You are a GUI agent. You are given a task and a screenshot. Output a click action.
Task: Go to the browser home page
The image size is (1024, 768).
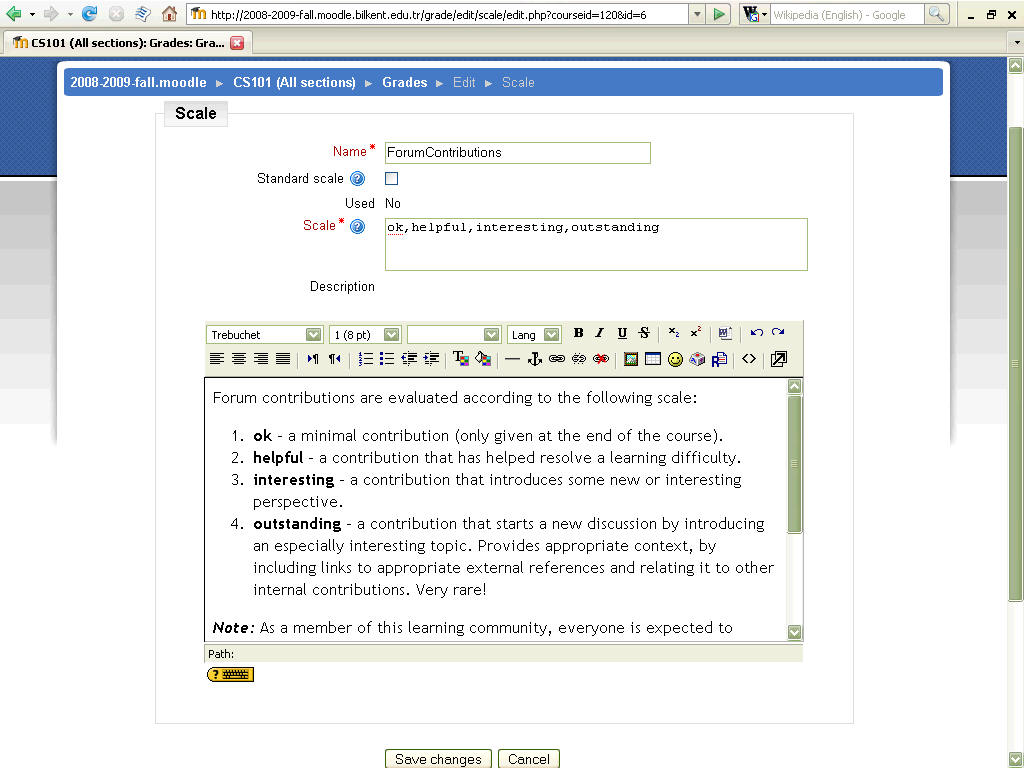click(x=169, y=14)
